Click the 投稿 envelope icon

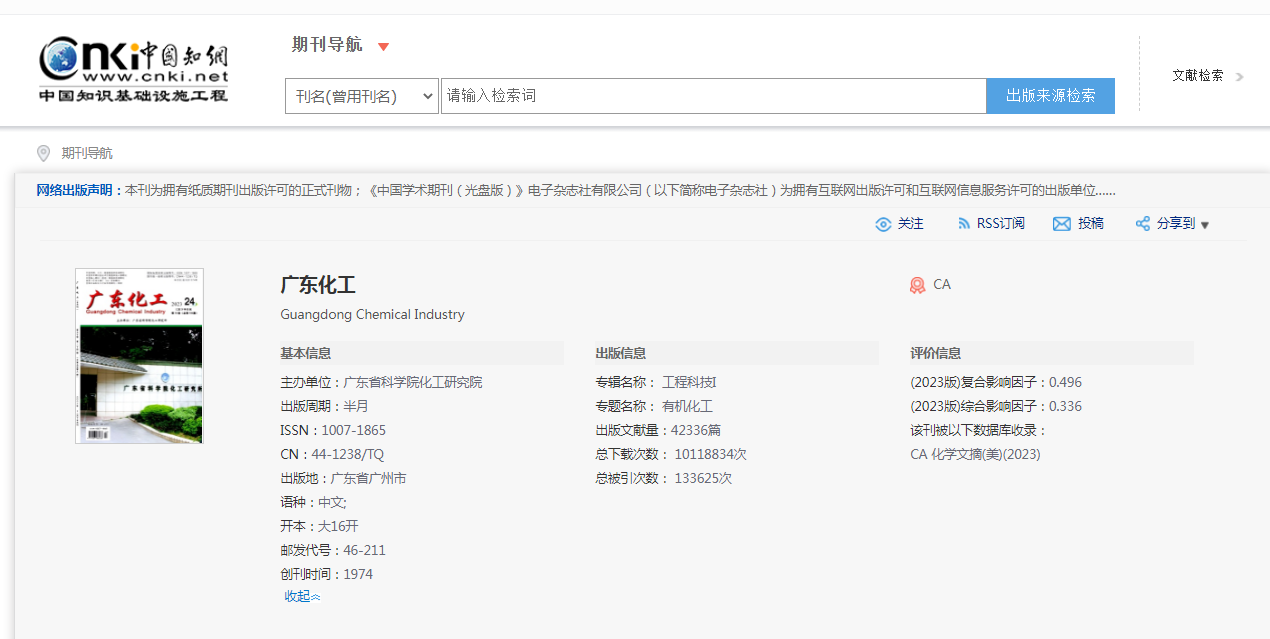[1061, 224]
